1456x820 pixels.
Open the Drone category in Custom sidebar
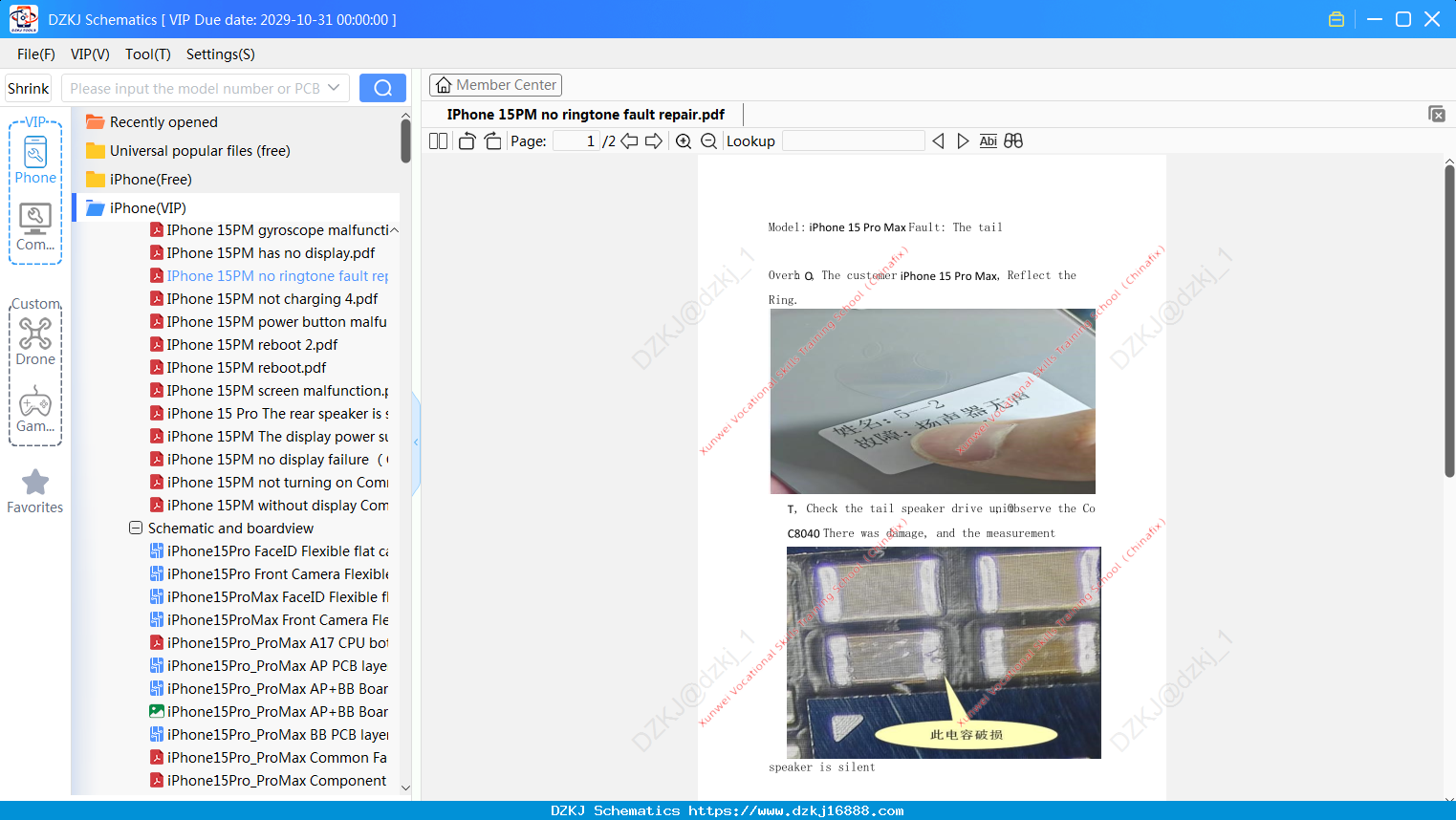coord(35,342)
